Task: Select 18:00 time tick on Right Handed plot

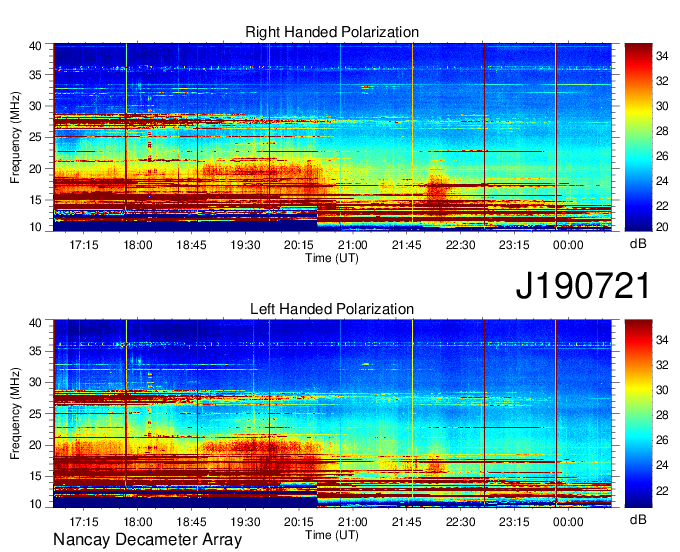Action: [x=137, y=245]
